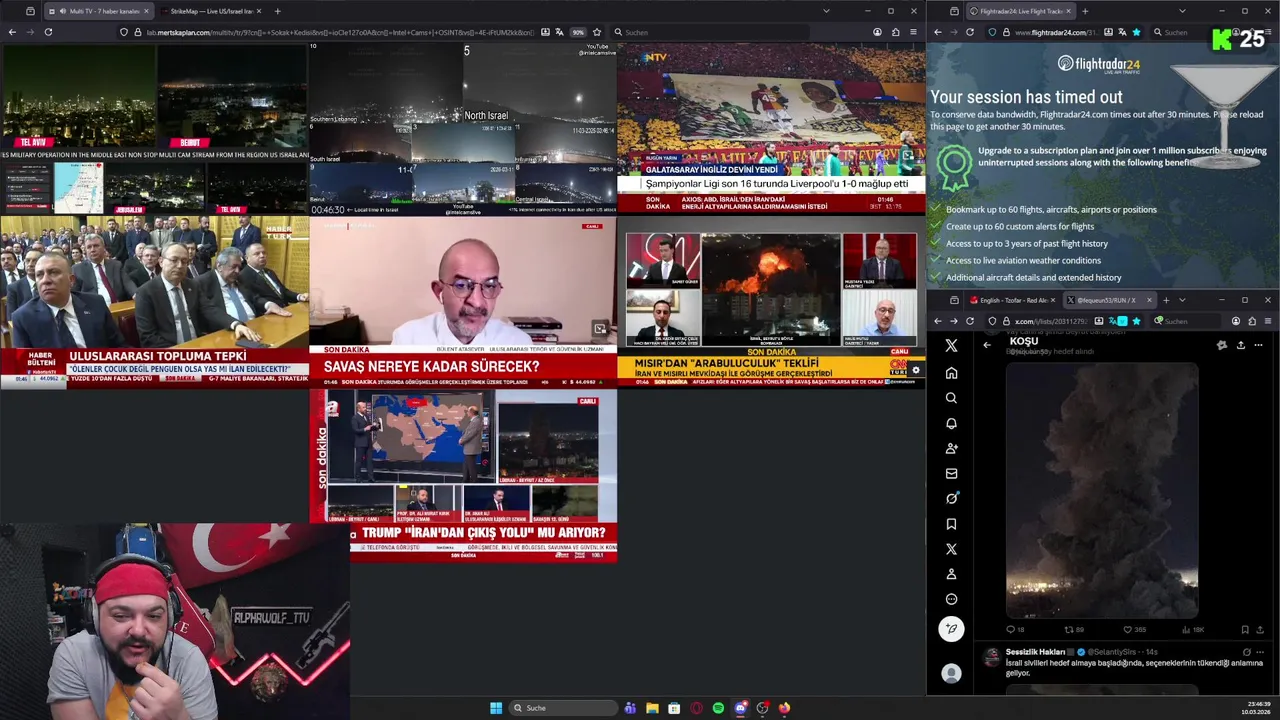View analytics of smoke post (18K)
The image size is (1280, 720).
tap(1193, 630)
